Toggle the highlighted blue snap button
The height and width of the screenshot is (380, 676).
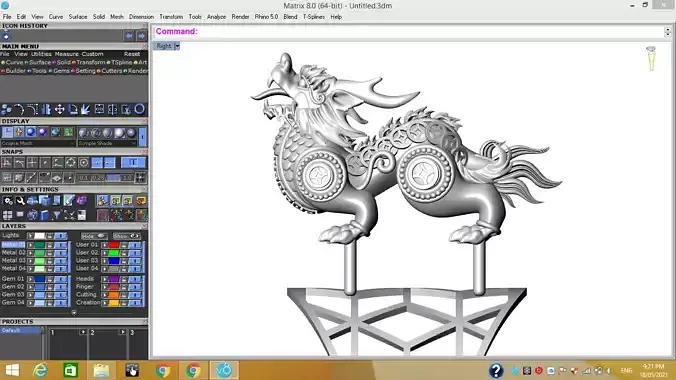pos(97,163)
